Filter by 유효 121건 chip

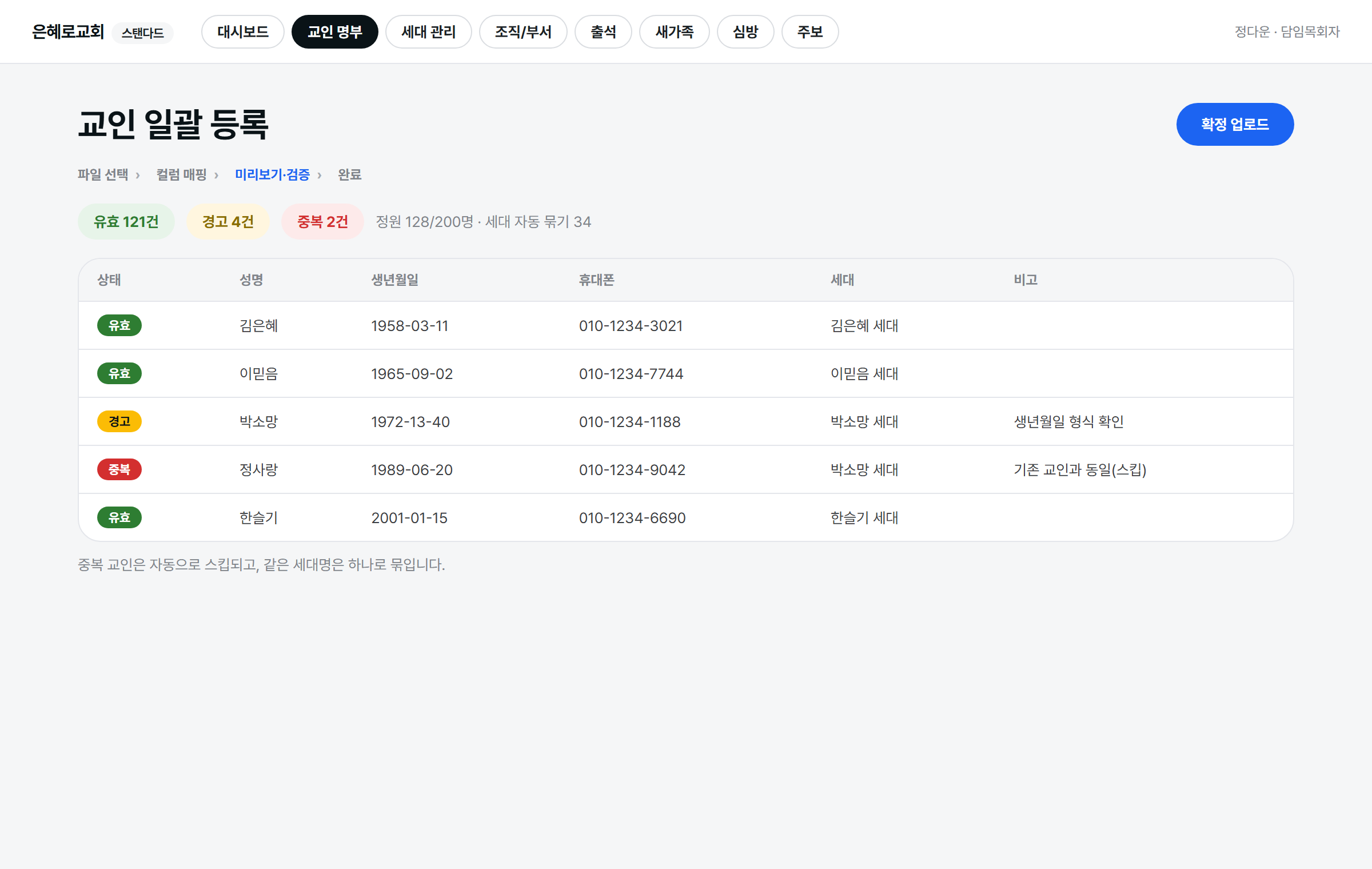point(126,222)
